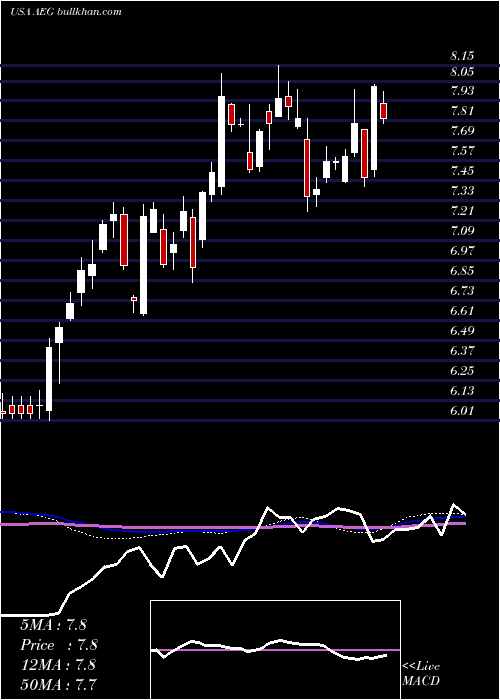500x700 pixels.
Task: Click inside the Live MACD inset chart
Action: pos(275,650)
